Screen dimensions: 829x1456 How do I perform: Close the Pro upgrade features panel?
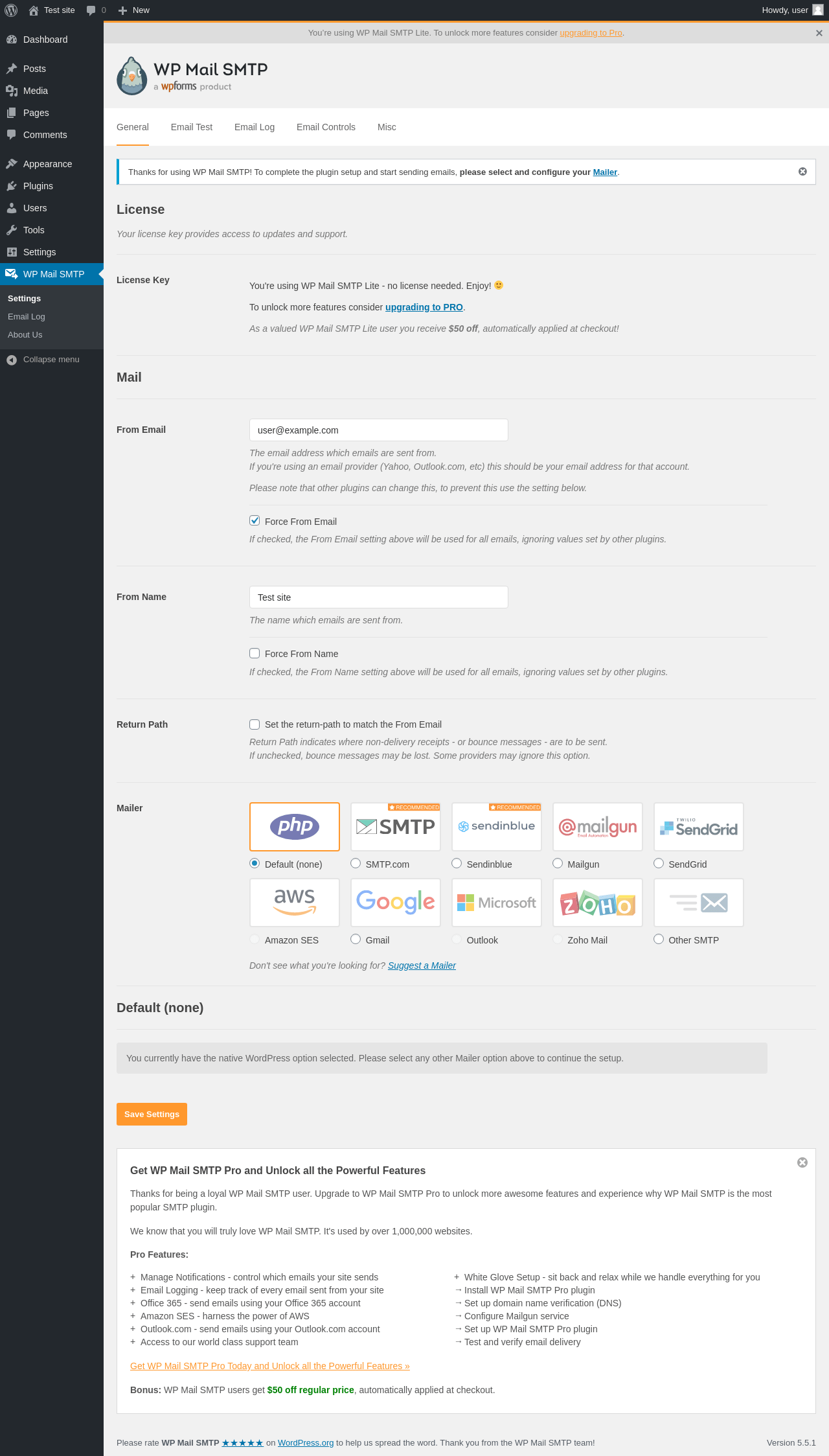(802, 1162)
